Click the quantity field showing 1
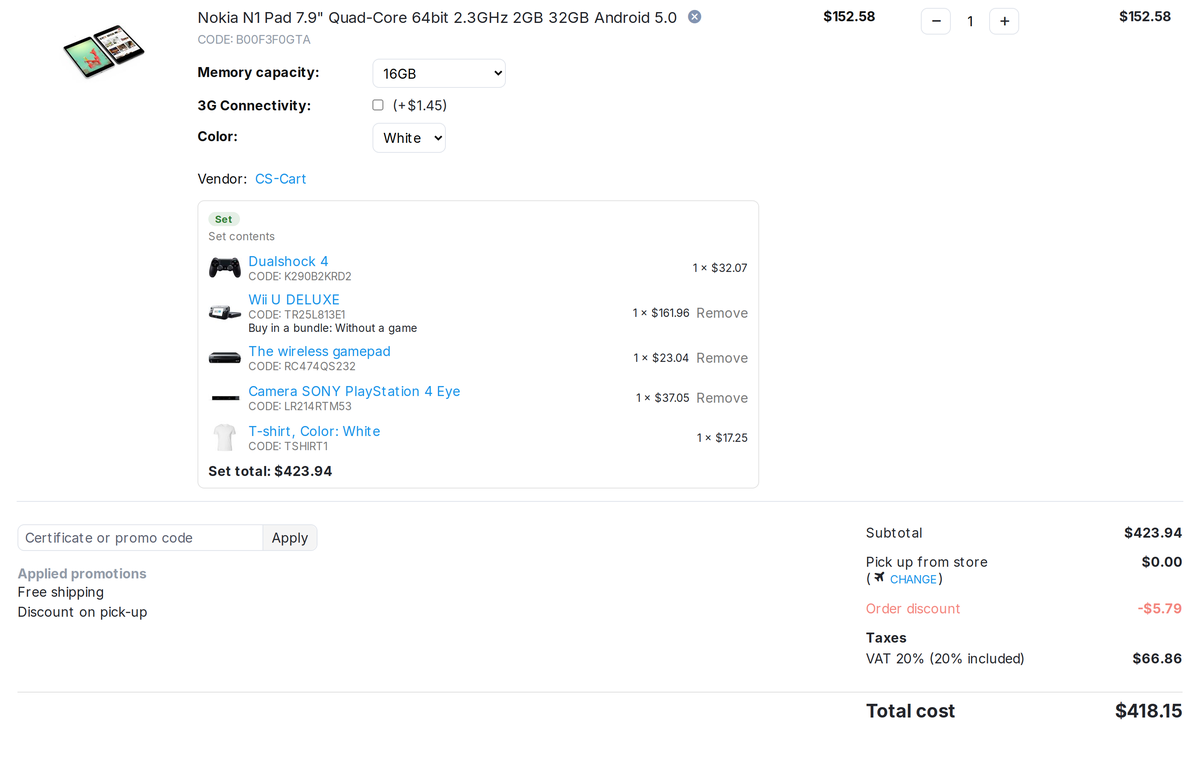This screenshot has height=765, width=1200. [970, 21]
